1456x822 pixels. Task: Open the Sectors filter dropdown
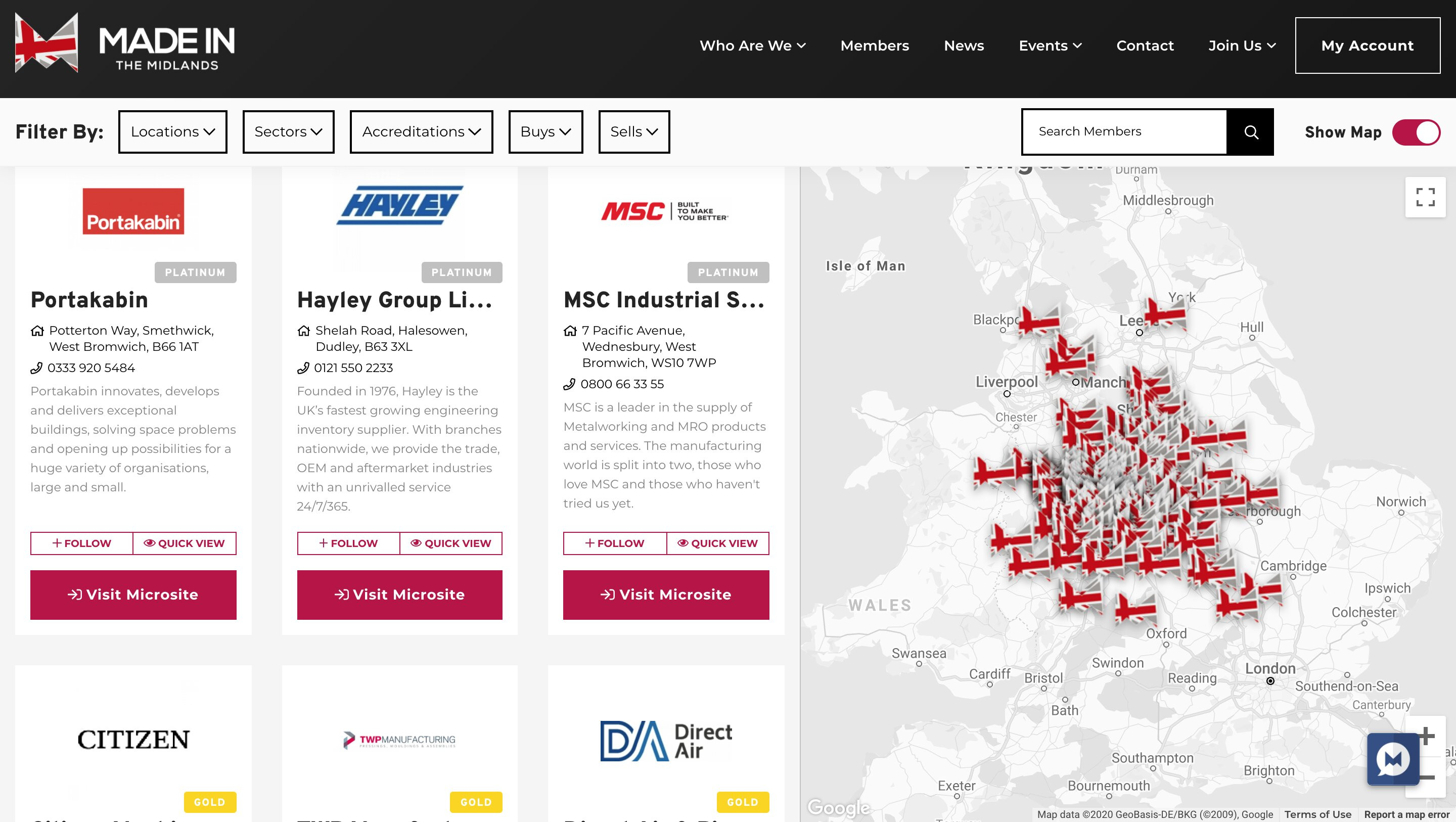288,132
